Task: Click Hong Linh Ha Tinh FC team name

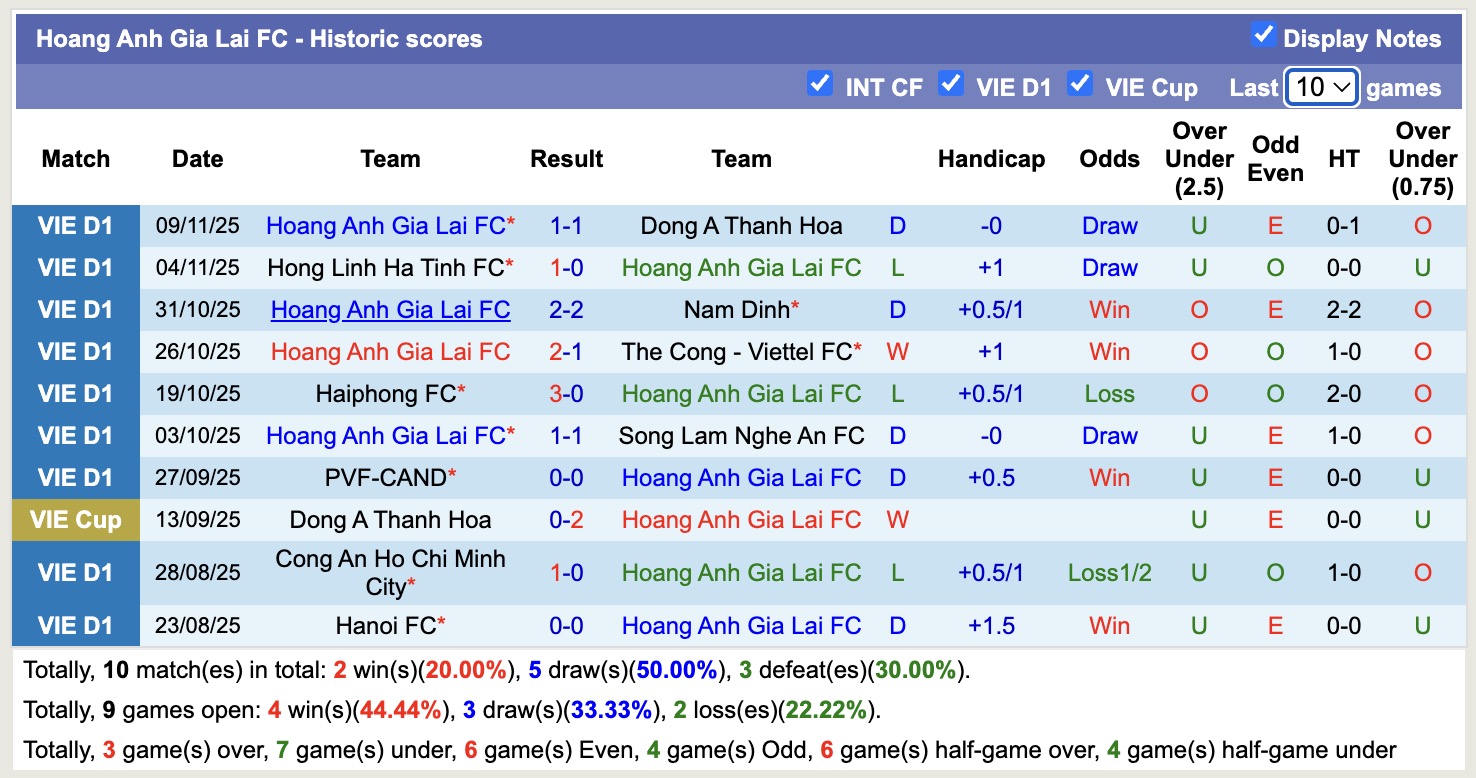Action: [385, 268]
